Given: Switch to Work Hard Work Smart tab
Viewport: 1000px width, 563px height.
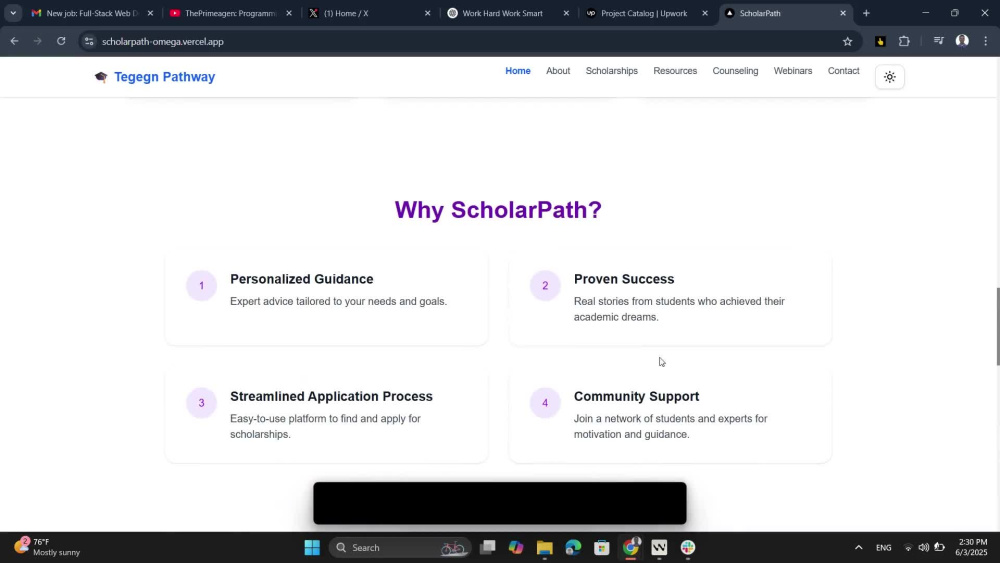Looking at the screenshot, I should (508, 13).
